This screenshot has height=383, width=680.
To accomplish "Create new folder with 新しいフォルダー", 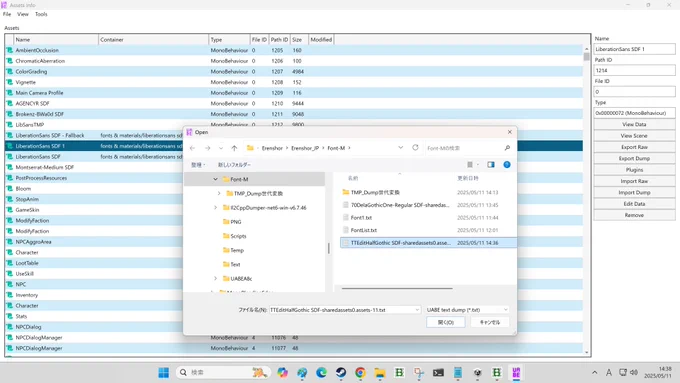I will click(234, 165).
